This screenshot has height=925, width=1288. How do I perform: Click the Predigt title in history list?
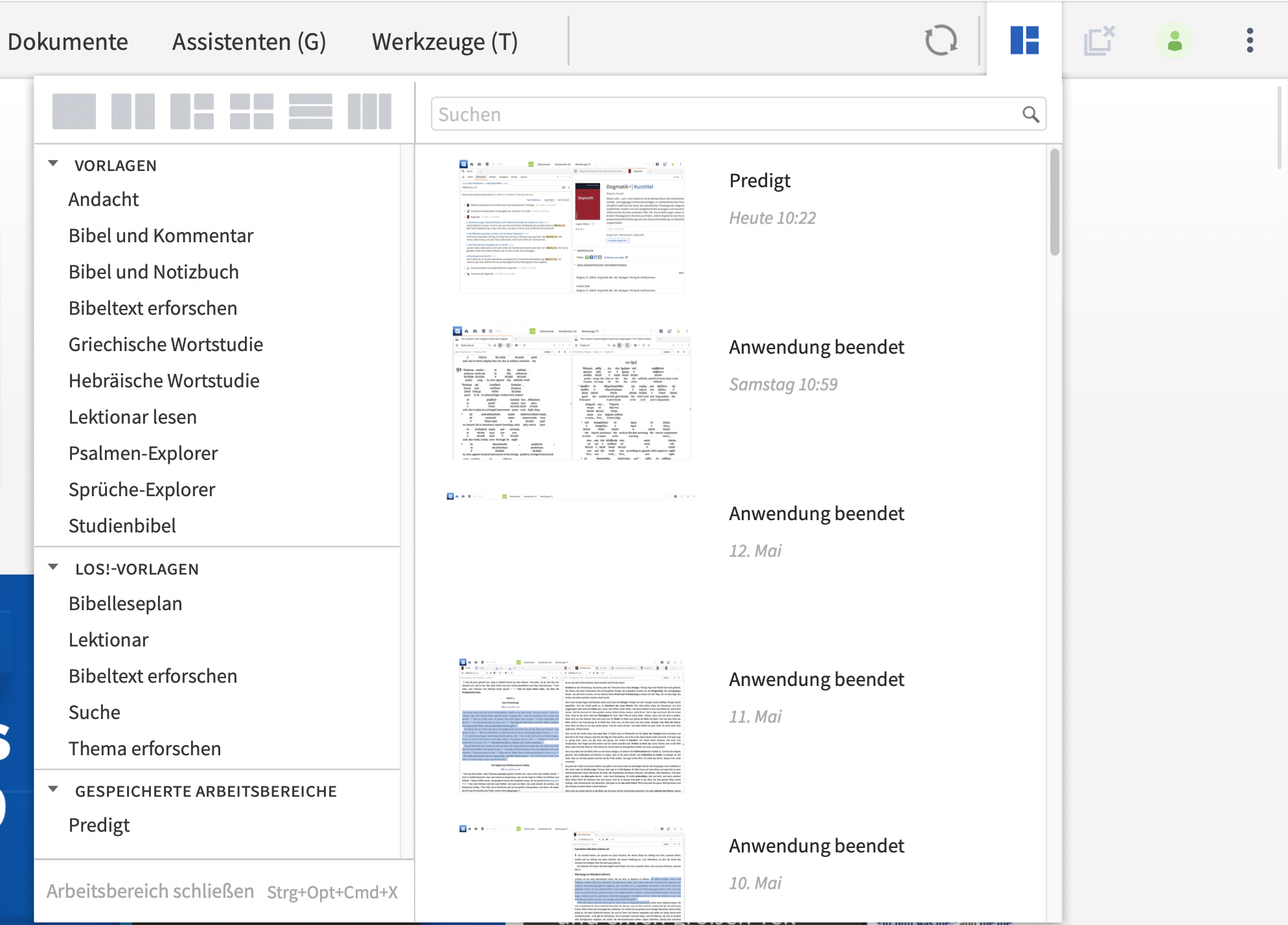(x=759, y=180)
